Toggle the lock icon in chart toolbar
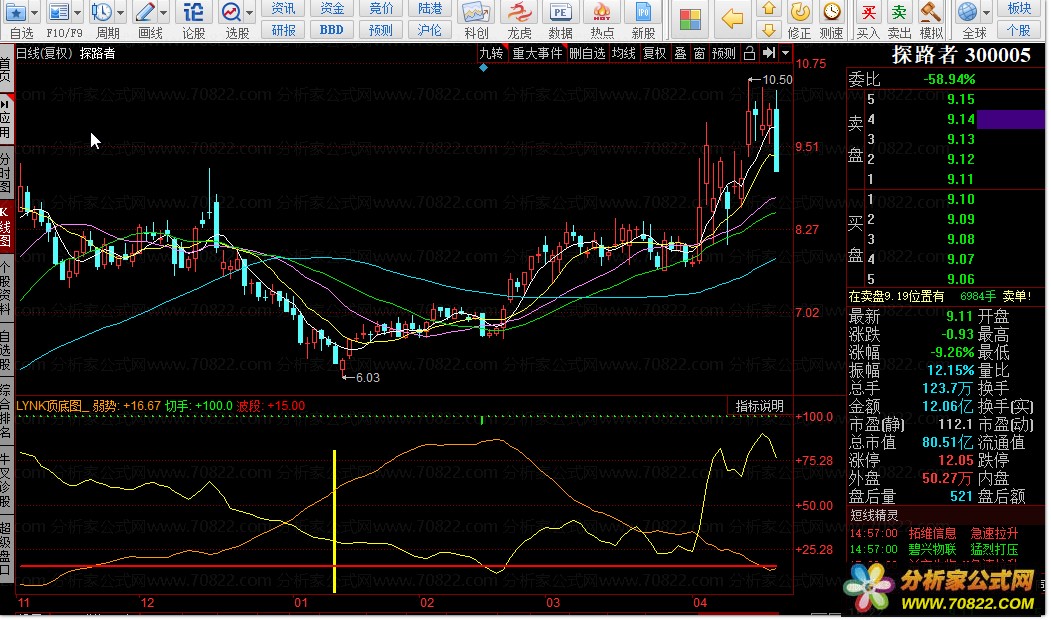1051x620 pixels. (x=749, y=53)
